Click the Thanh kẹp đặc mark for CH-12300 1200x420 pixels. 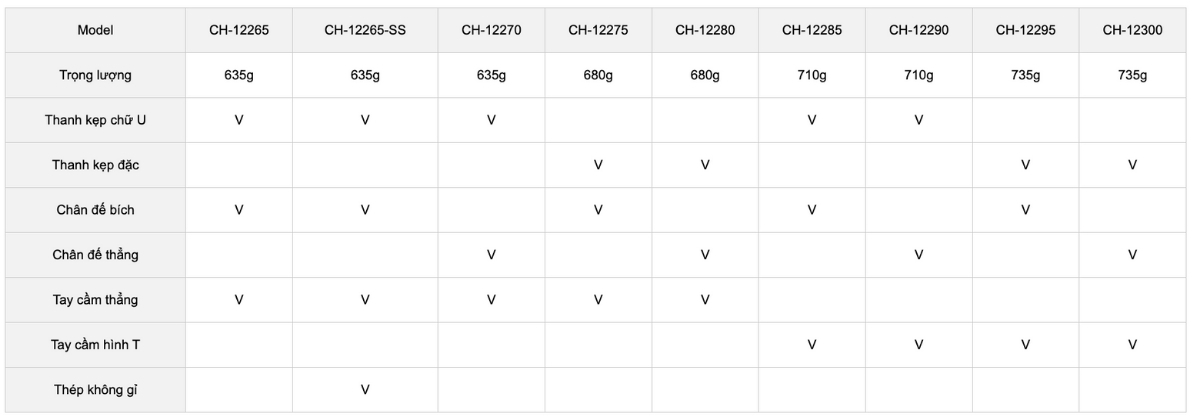point(1131,165)
